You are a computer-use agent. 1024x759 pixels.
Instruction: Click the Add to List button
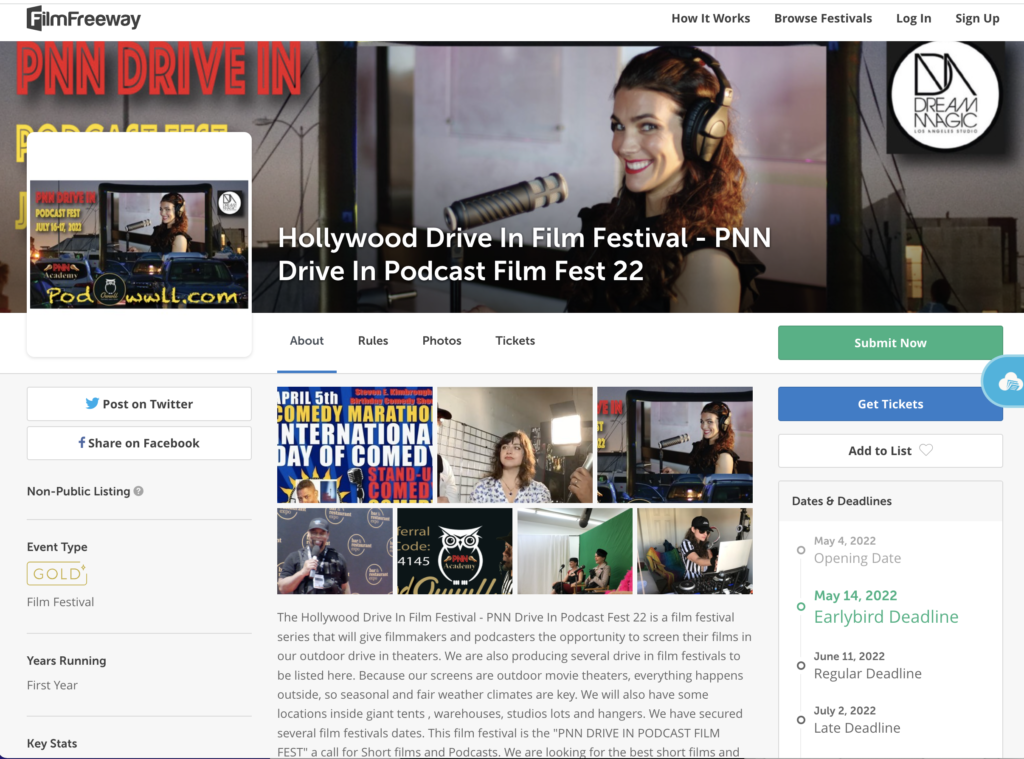tap(890, 451)
